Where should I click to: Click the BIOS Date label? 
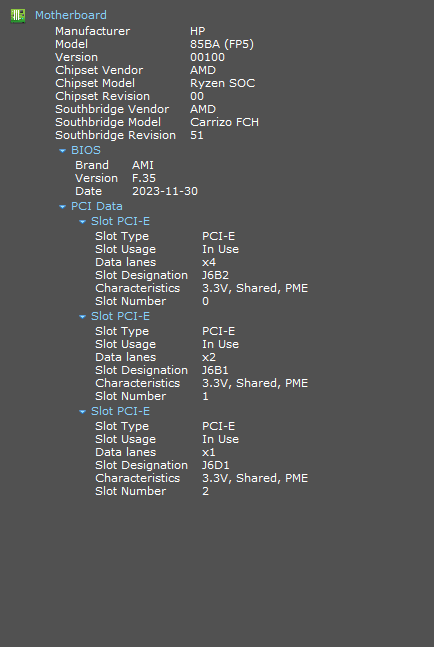[88, 191]
